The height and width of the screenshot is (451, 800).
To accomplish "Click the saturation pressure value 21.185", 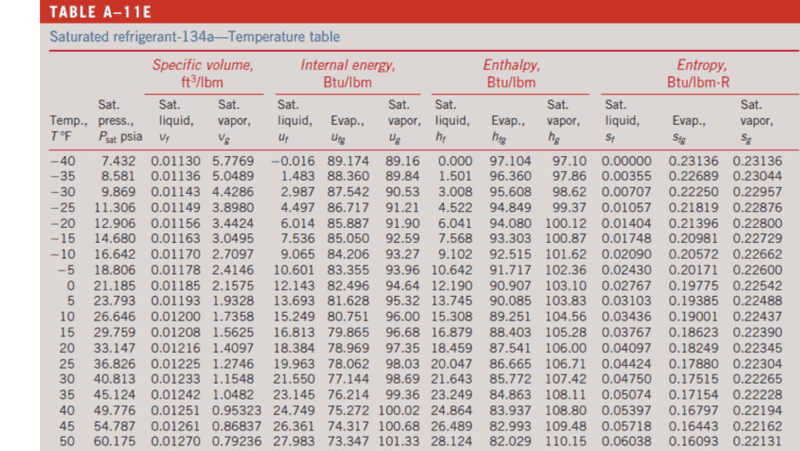I will click(112, 286).
